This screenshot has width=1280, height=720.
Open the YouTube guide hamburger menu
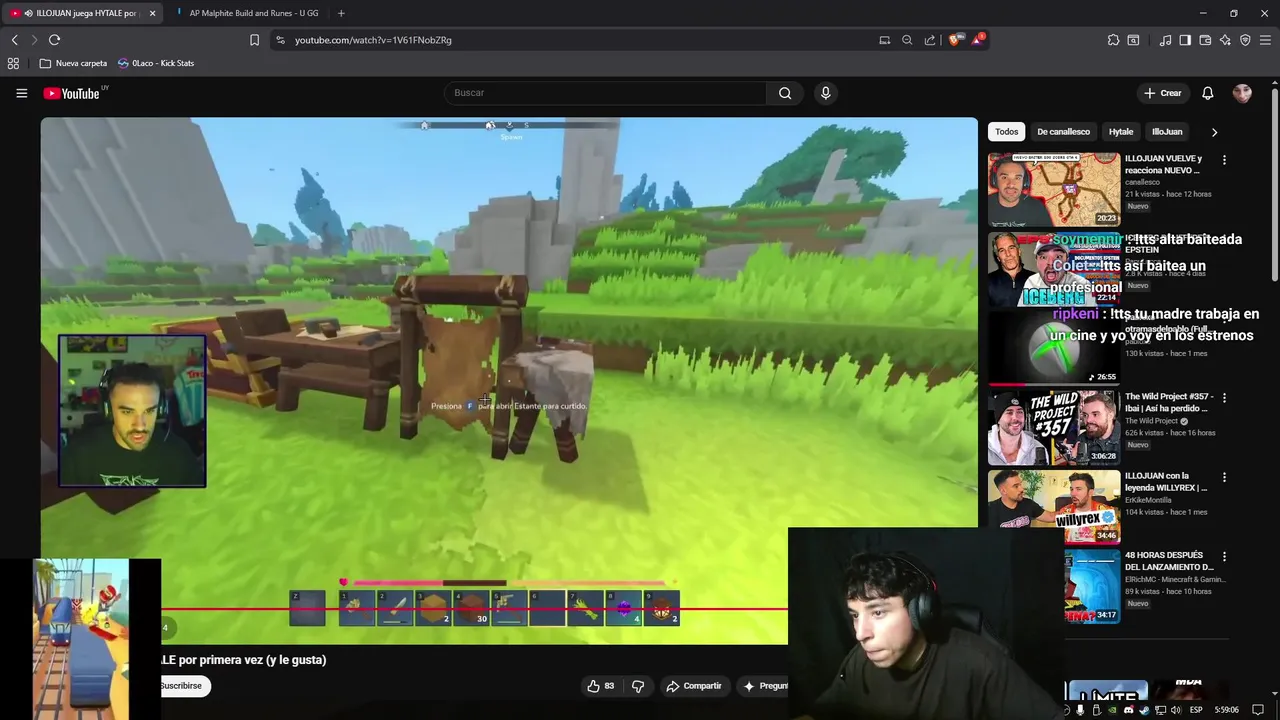tap(21, 93)
